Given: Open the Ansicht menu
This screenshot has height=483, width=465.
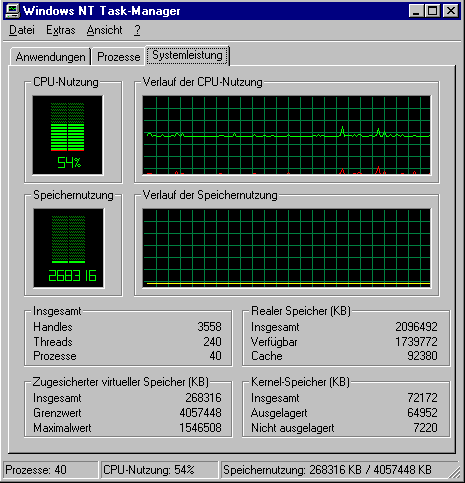Looking at the screenshot, I should click(104, 30).
